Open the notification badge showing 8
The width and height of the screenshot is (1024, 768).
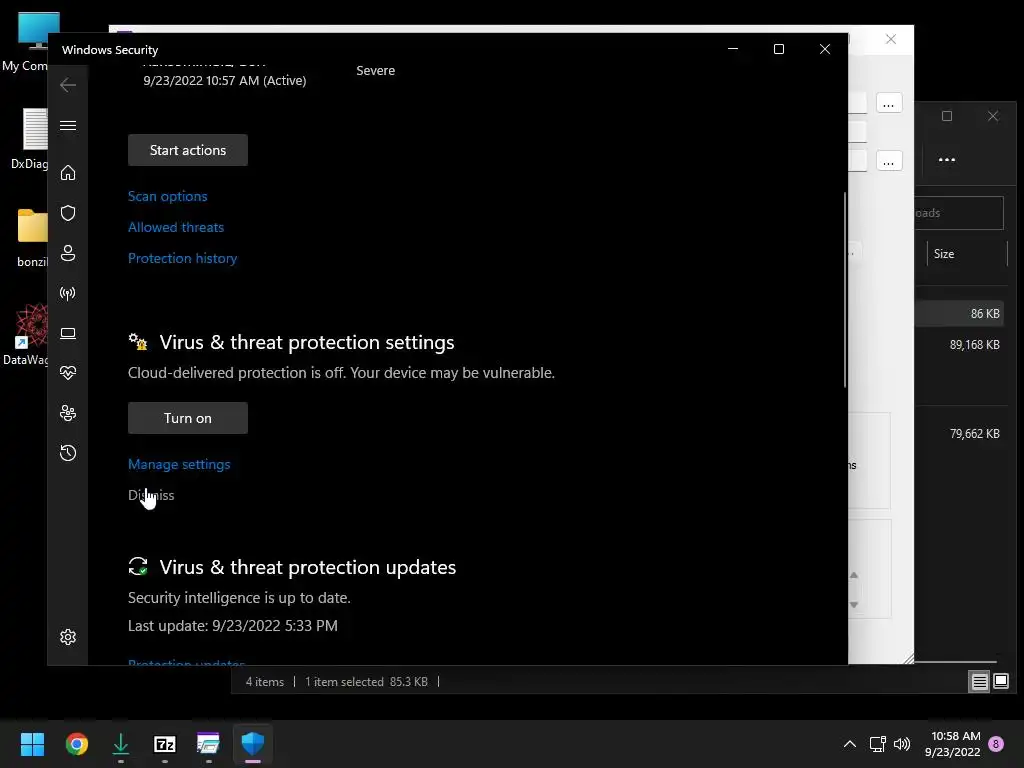click(x=996, y=744)
